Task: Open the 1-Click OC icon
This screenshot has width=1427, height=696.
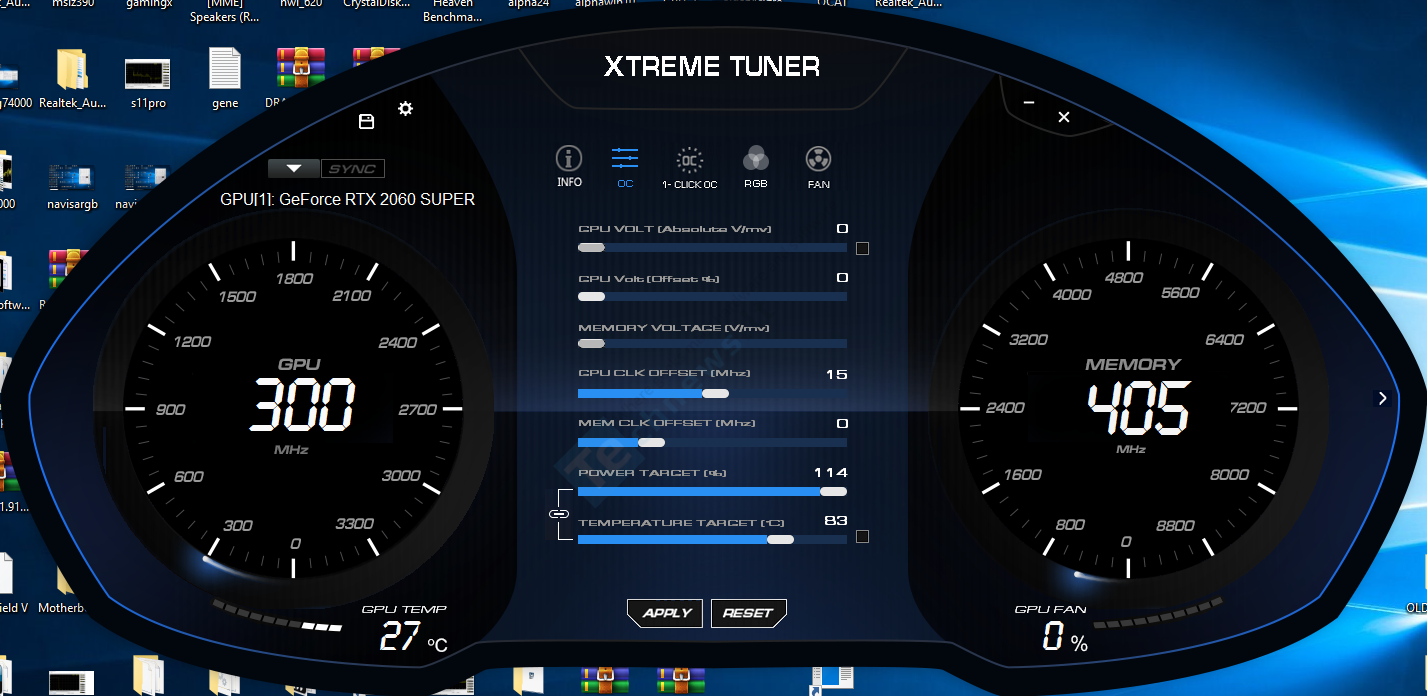Action: [689, 160]
